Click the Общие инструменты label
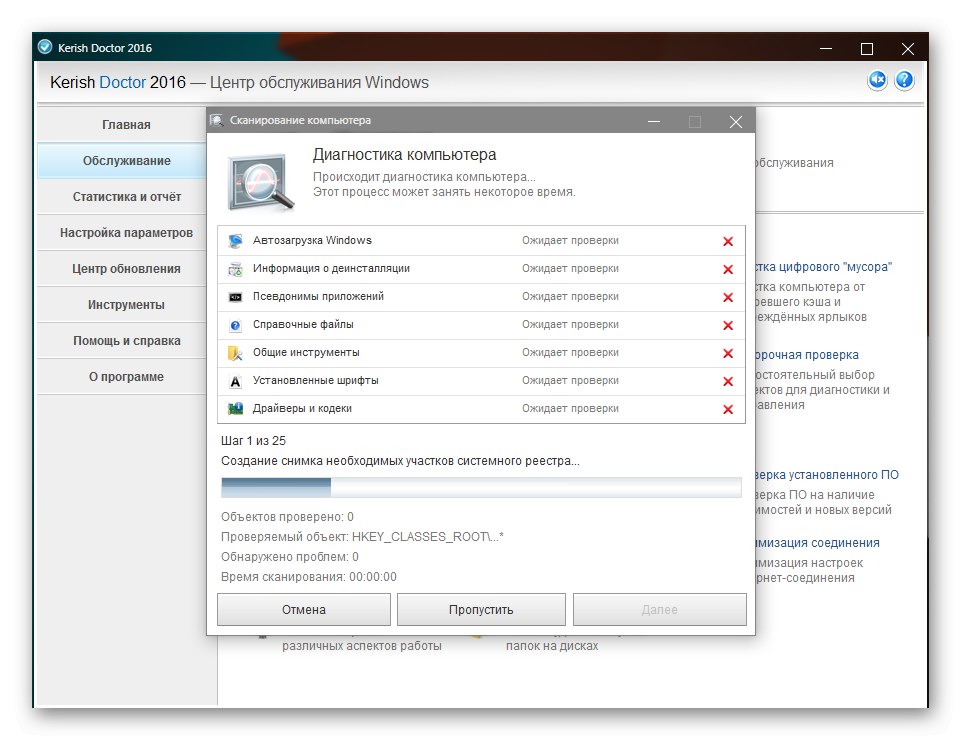 click(306, 353)
